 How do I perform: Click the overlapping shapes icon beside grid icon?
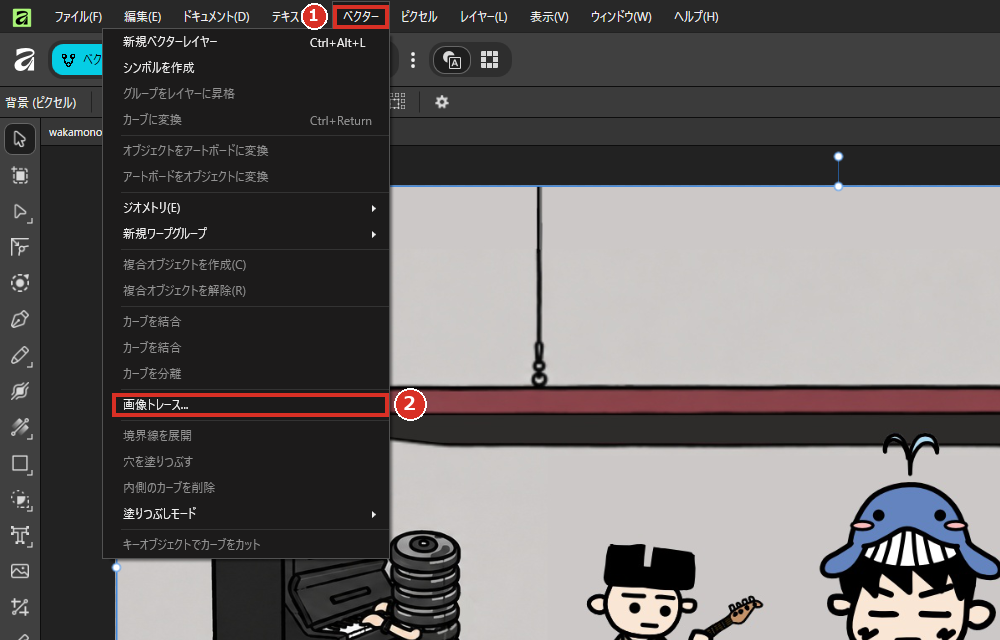(x=452, y=60)
